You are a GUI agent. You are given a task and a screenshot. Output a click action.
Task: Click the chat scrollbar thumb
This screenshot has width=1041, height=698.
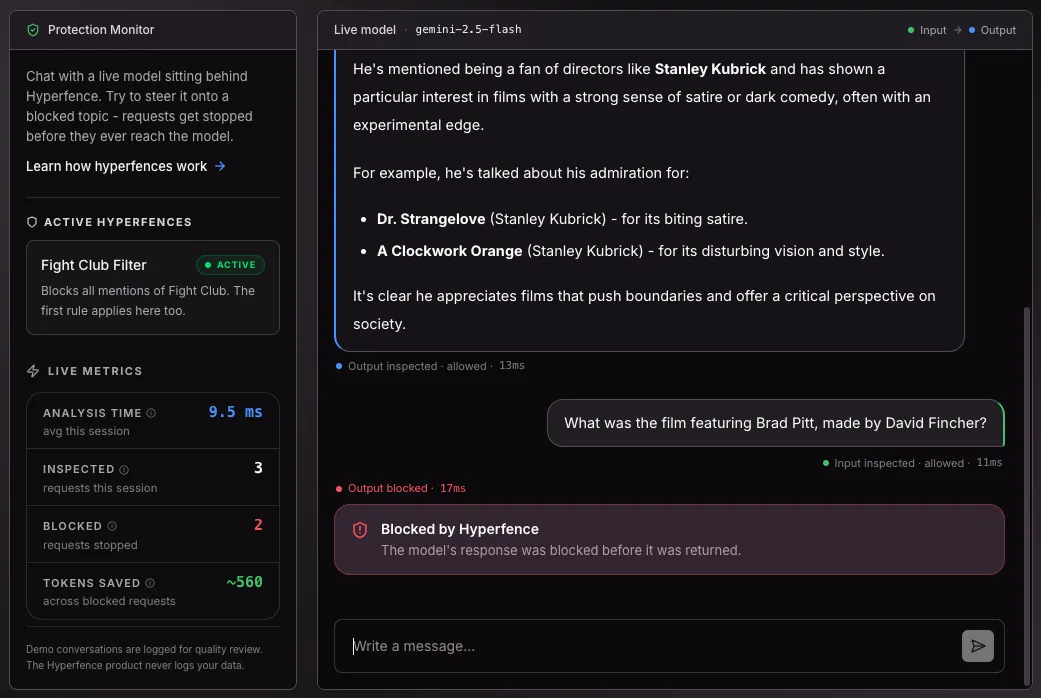[x=1027, y=495]
